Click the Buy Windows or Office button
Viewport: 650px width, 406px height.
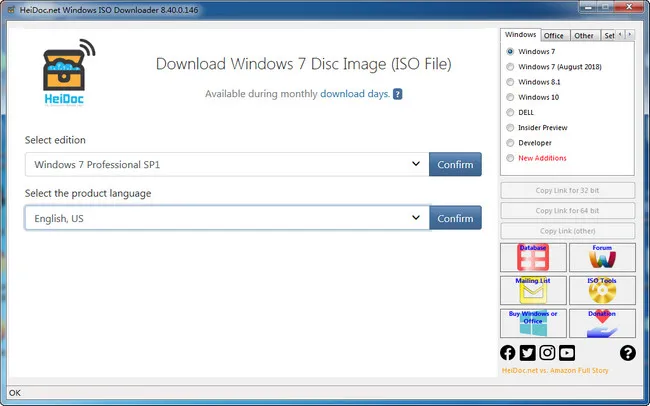533,323
